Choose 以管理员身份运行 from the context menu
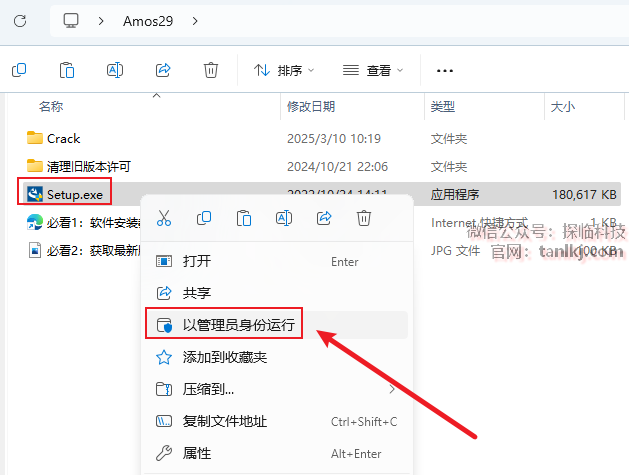This screenshot has height=475, width=629. point(277,325)
